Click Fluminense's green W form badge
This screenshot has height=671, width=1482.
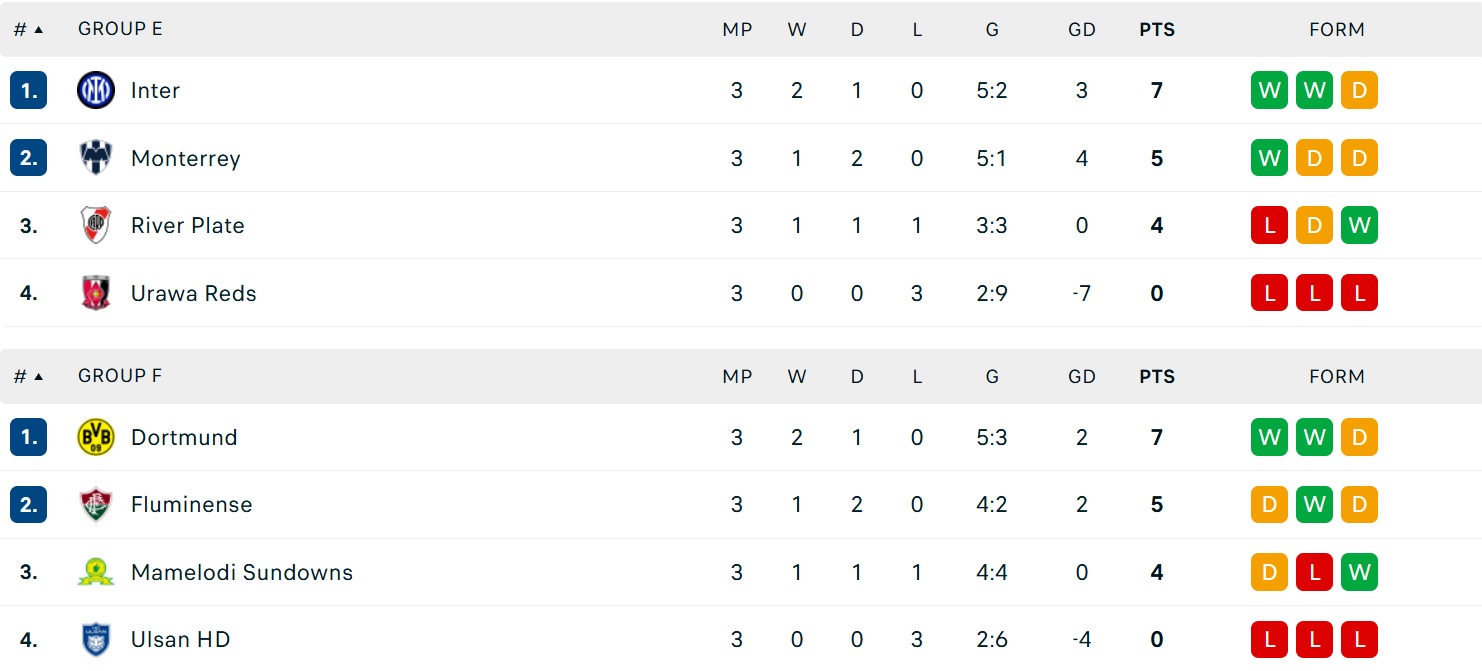click(x=1314, y=504)
